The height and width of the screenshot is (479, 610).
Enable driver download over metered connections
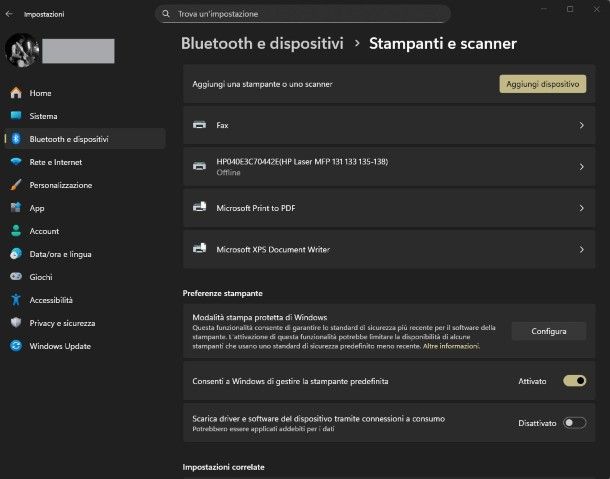574,423
